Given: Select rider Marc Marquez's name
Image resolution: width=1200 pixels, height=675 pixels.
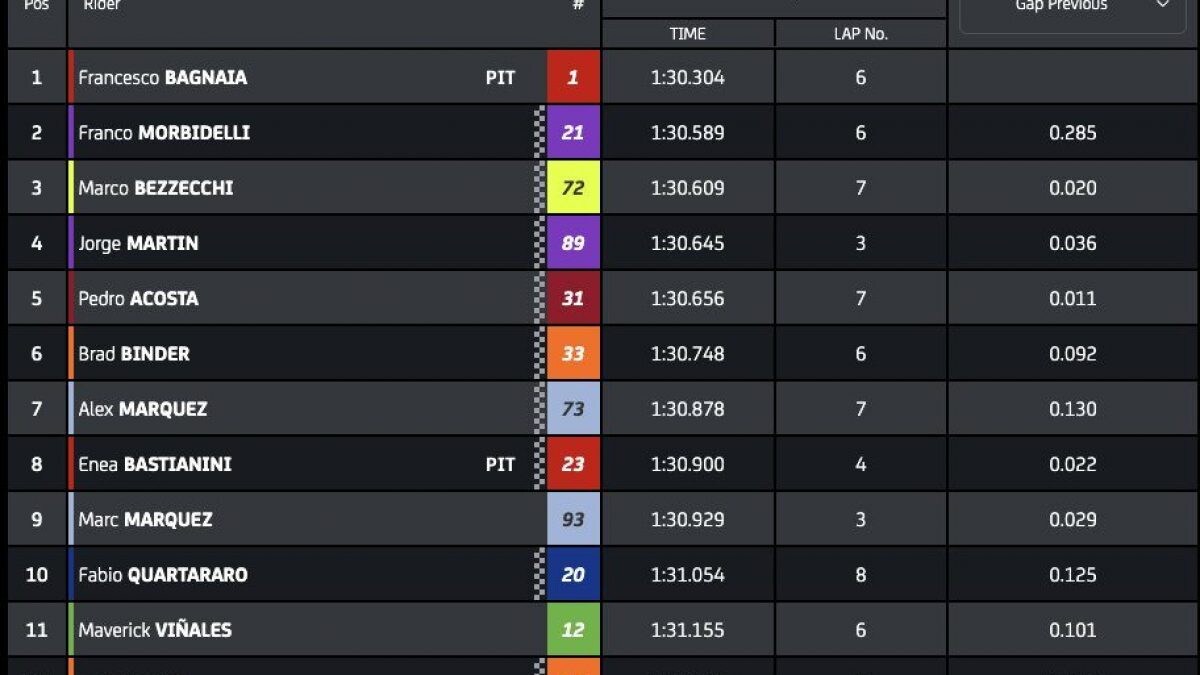Looking at the screenshot, I should (145, 520).
